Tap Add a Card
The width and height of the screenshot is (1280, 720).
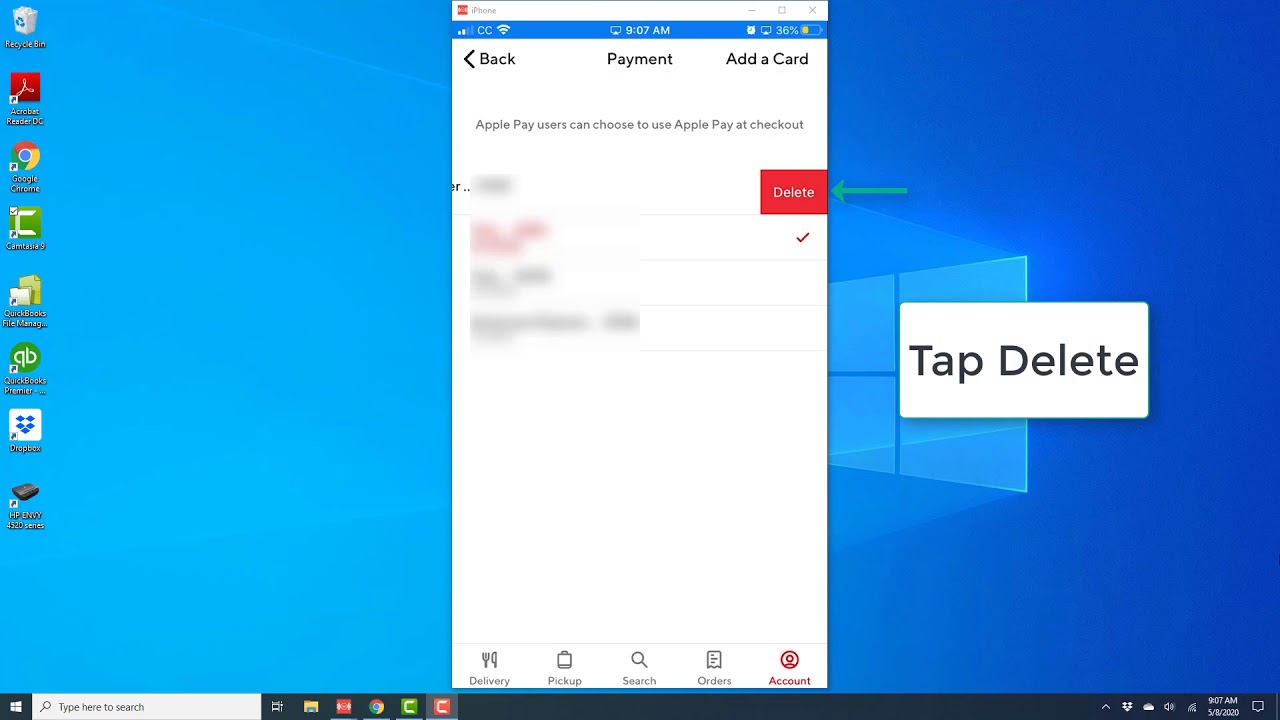(x=767, y=59)
